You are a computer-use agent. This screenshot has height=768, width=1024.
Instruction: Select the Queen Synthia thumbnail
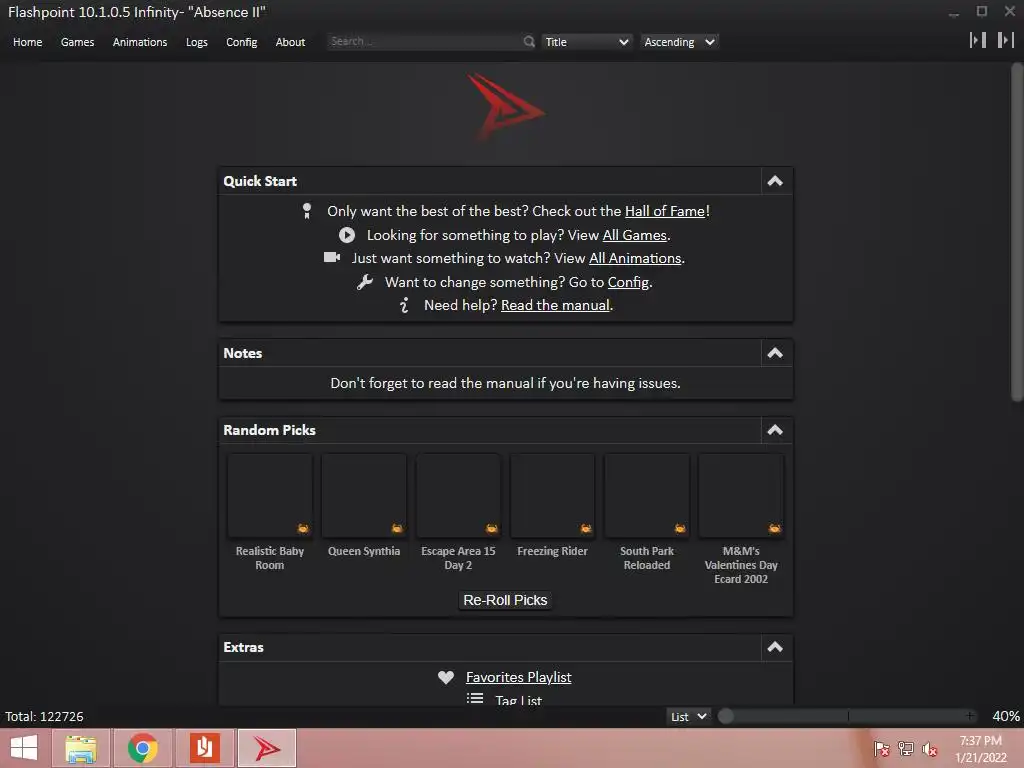point(364,496)
